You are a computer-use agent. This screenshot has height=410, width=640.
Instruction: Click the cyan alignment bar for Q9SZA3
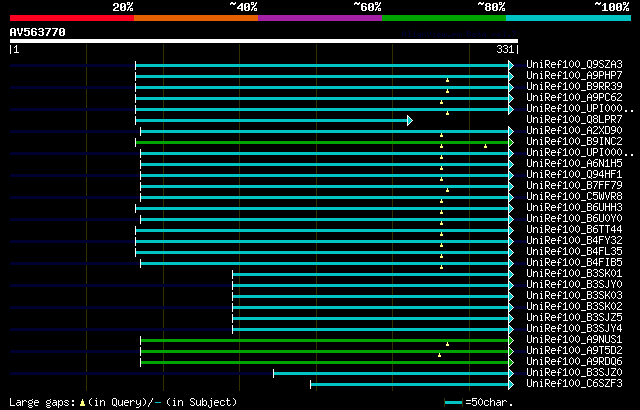click(x=322, y=65)
